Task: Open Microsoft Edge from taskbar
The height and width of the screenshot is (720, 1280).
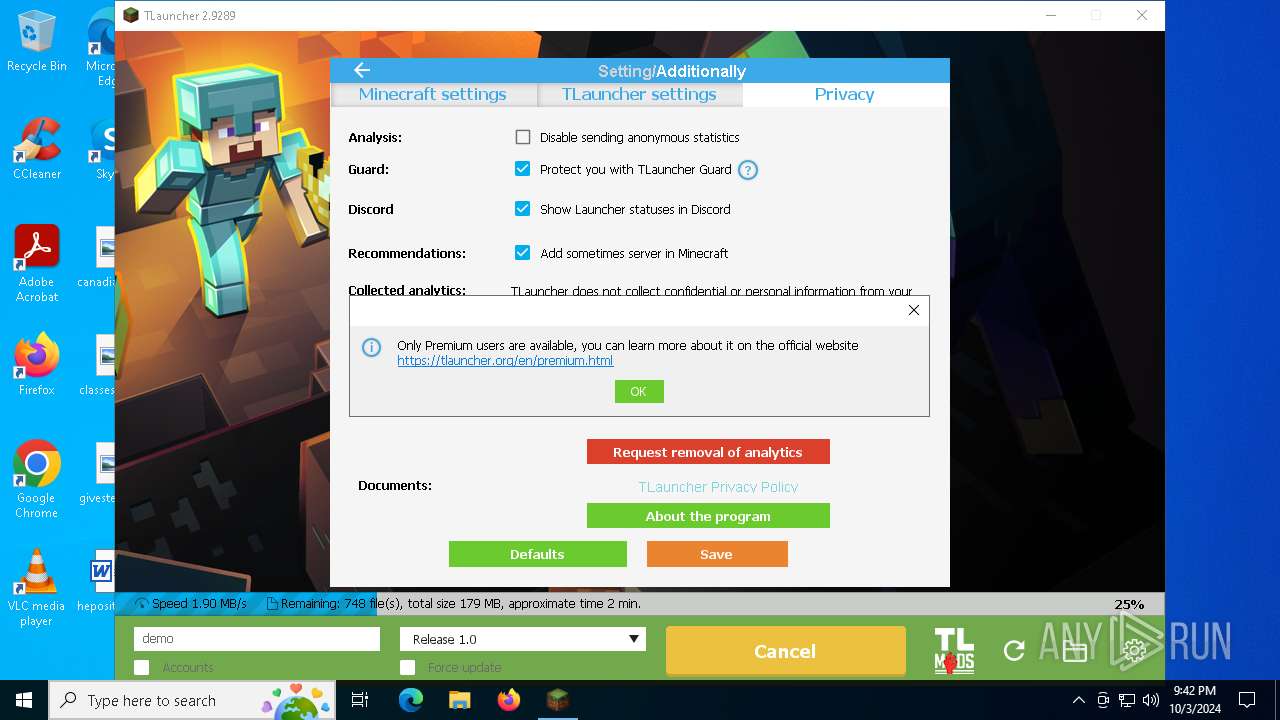Action: (411, 700)
